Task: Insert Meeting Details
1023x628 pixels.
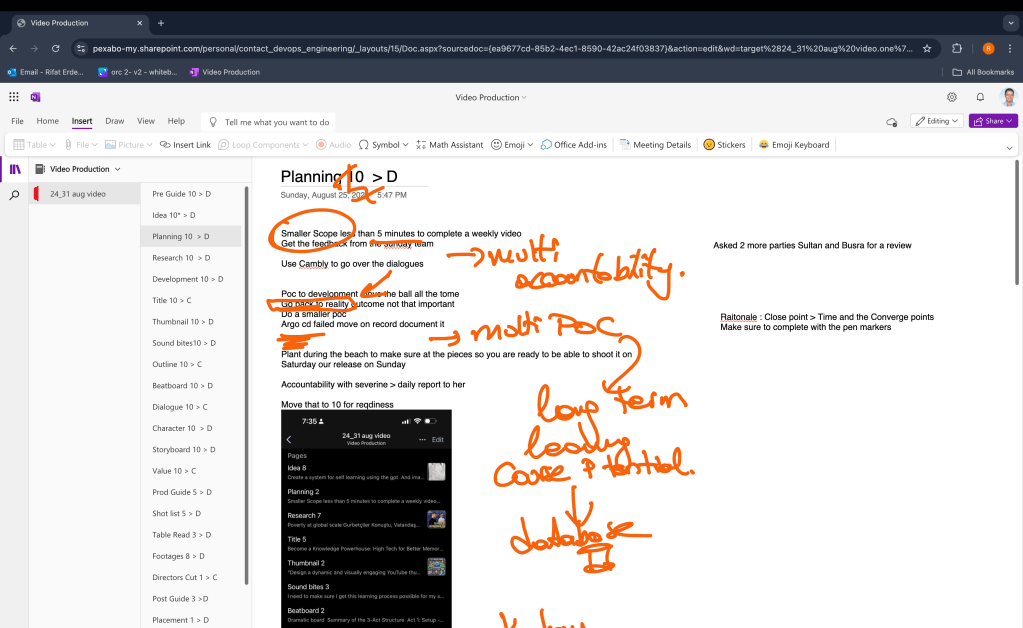Action: (x=655, y=145)
